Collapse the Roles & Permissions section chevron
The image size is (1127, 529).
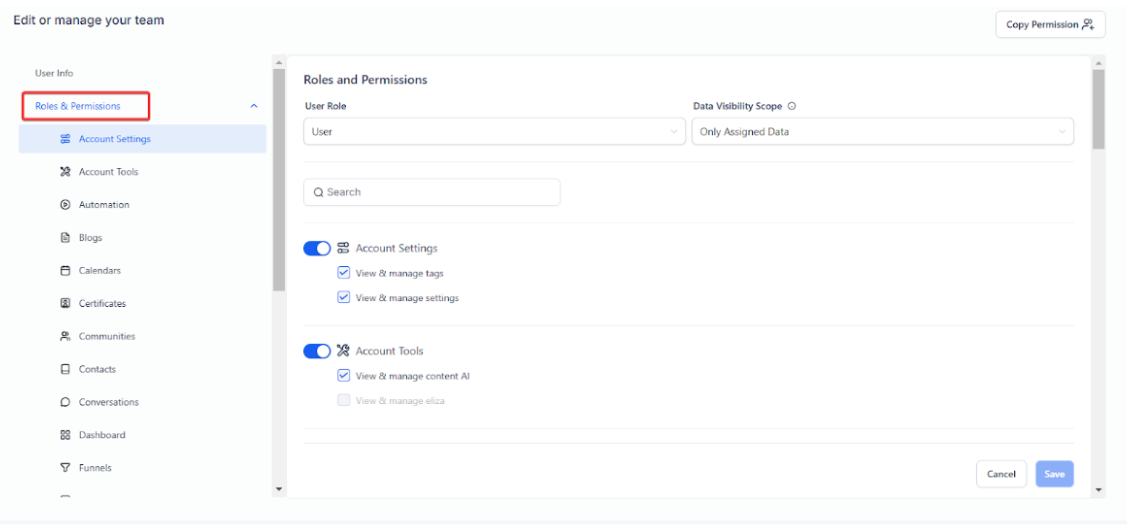(x=253, y=106)
